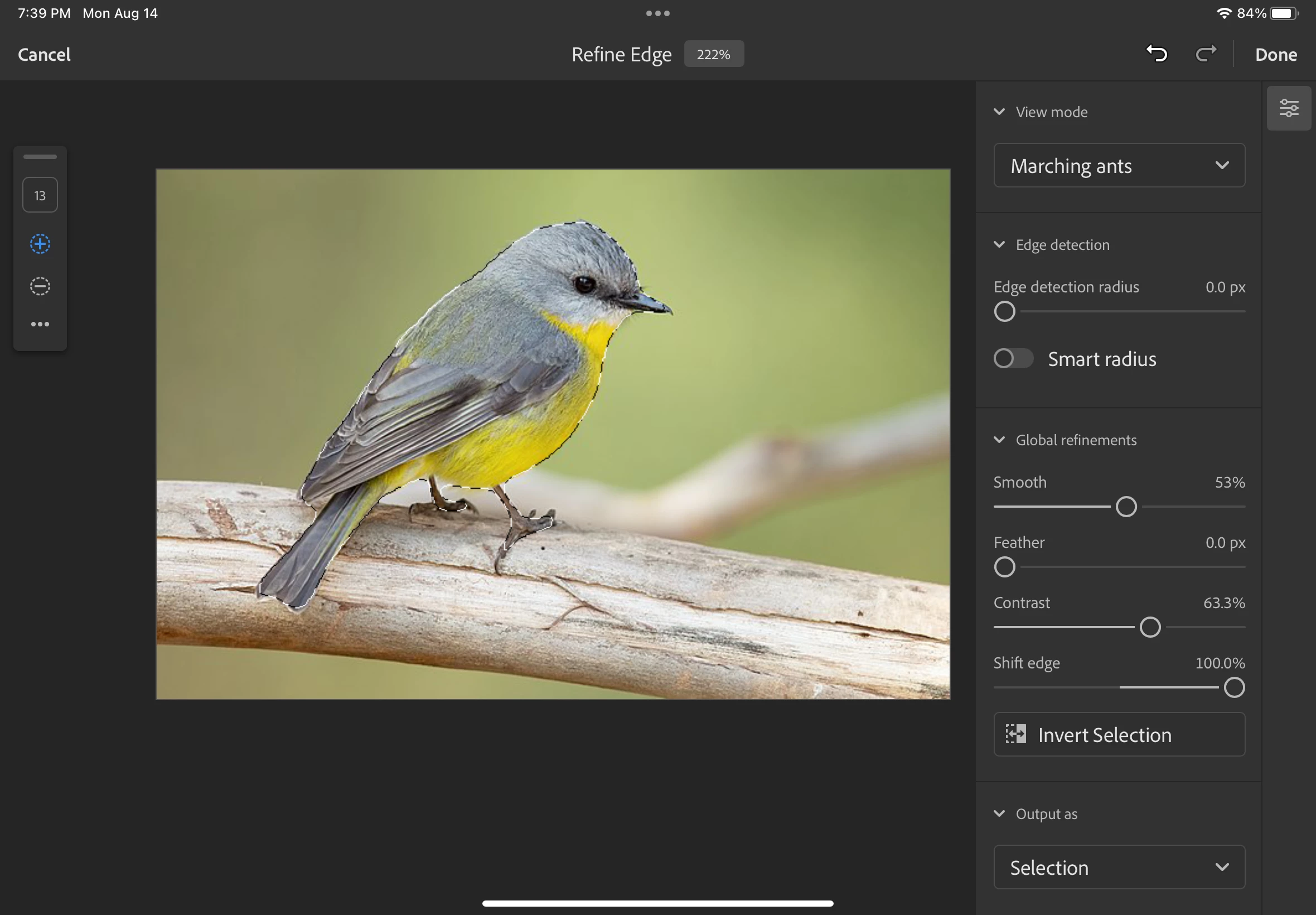Click the 222% zoom level field
Viewport: 1316px width, 915px height.
713,55
